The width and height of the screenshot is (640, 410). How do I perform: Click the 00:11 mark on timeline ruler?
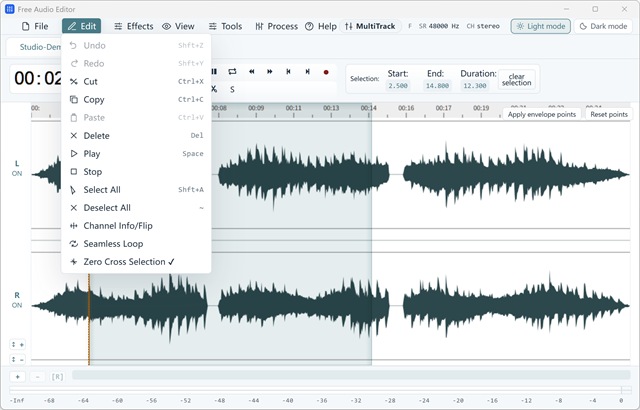pyautogui.click(x=293, y=108)
